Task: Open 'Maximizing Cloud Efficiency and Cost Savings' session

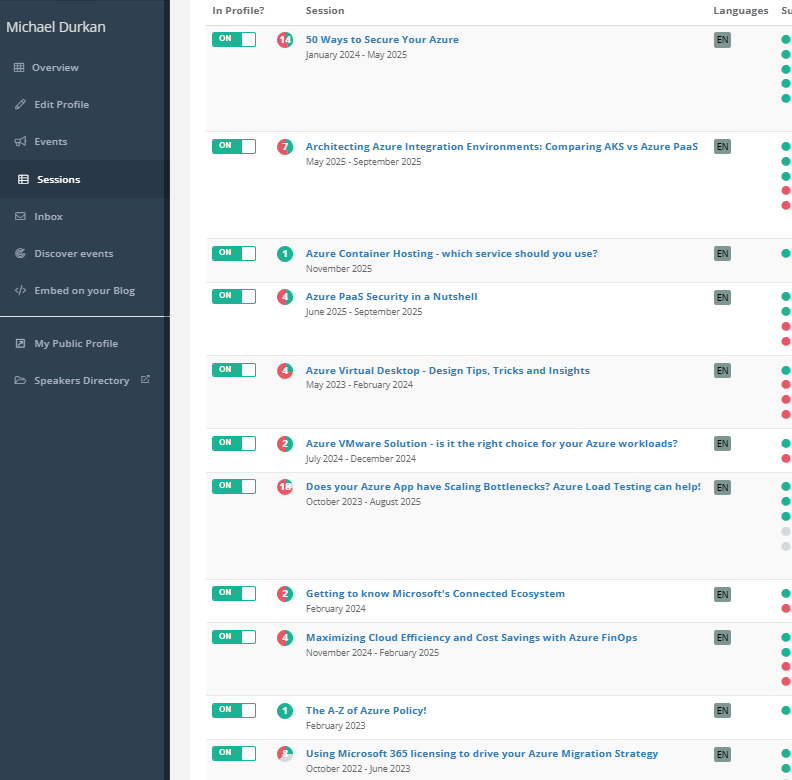Action: 471,638
